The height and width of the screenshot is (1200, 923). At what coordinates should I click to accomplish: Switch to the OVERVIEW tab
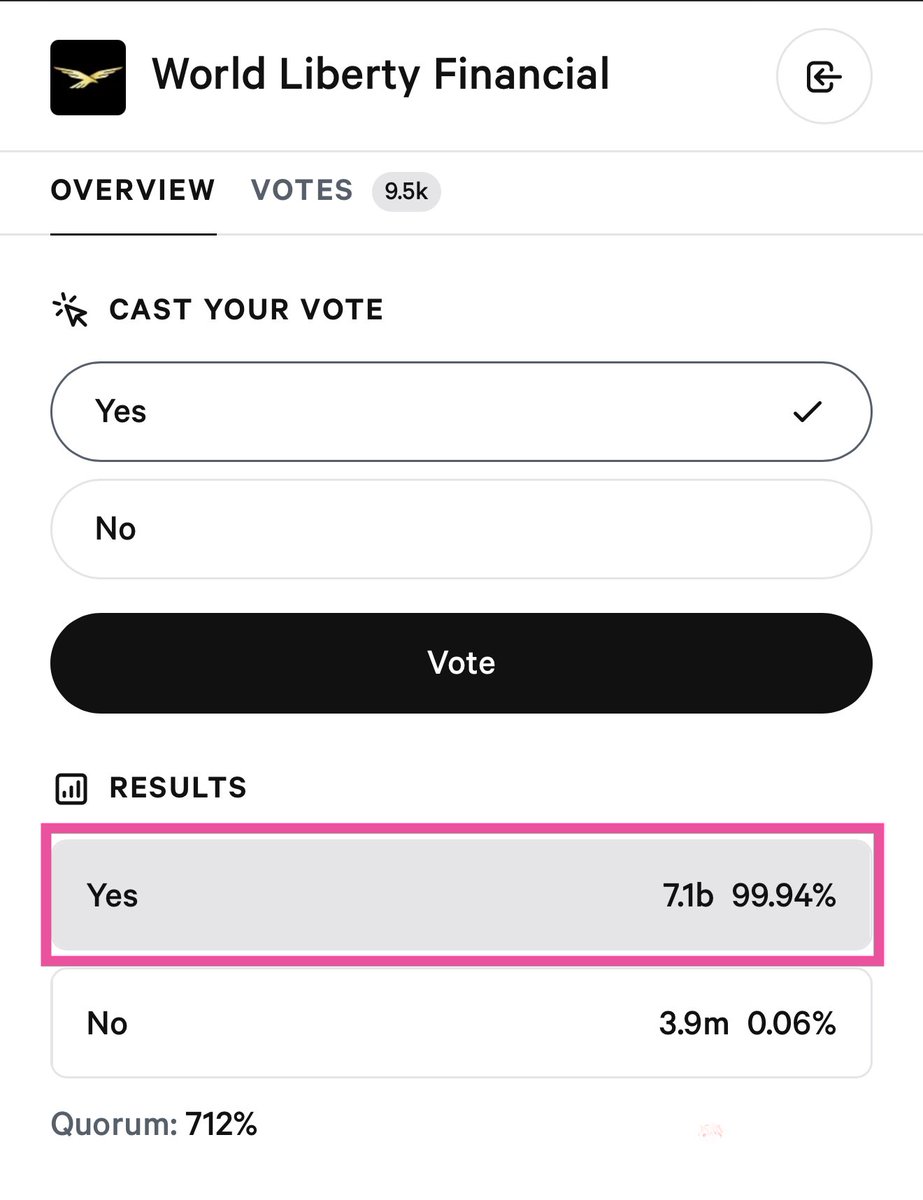133,190
